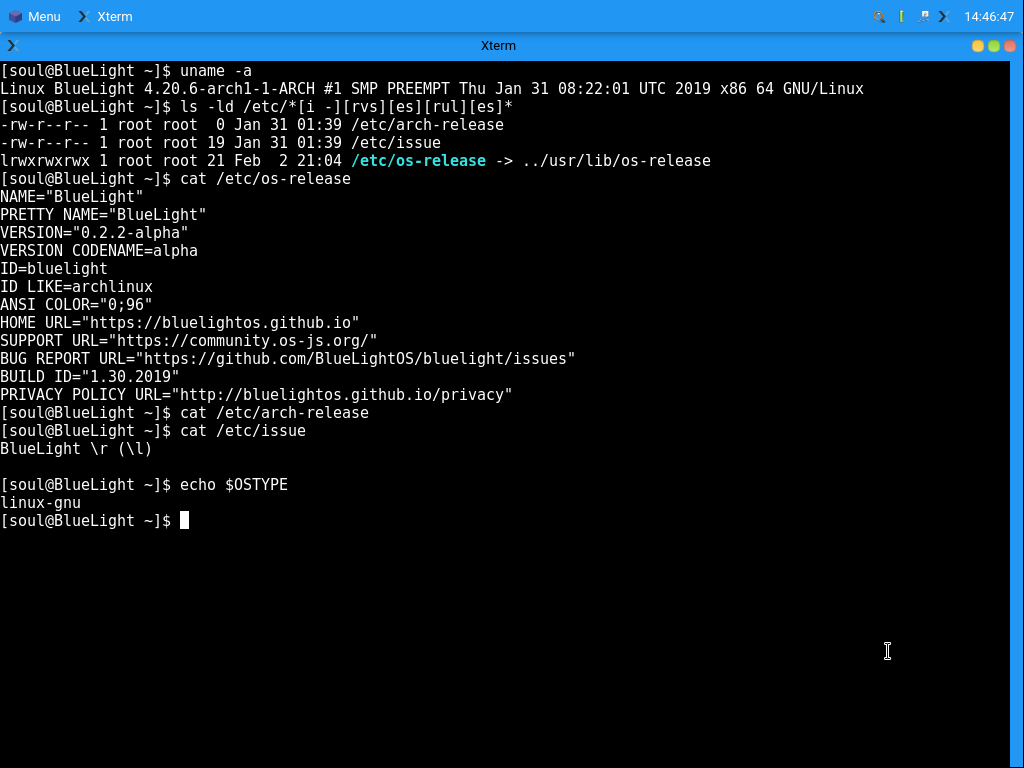The image size is (1024, 768).
Task: Click the green battery tray icon
Action: click(x=901, y=16)
